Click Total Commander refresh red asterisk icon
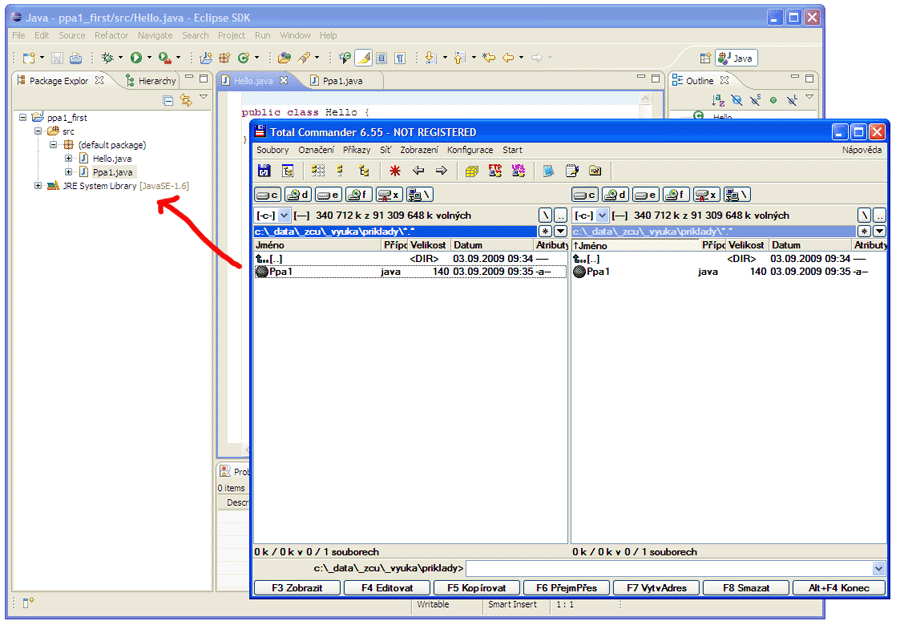Image resolution: width=900 pixels, height=625 pixels. click(395, 170)
